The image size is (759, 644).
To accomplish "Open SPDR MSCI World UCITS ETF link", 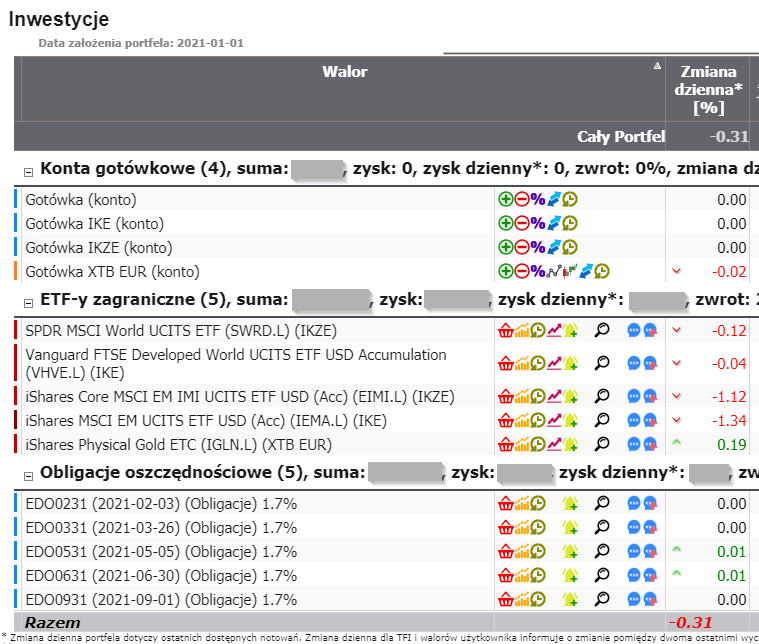I will tap(181, 331).
